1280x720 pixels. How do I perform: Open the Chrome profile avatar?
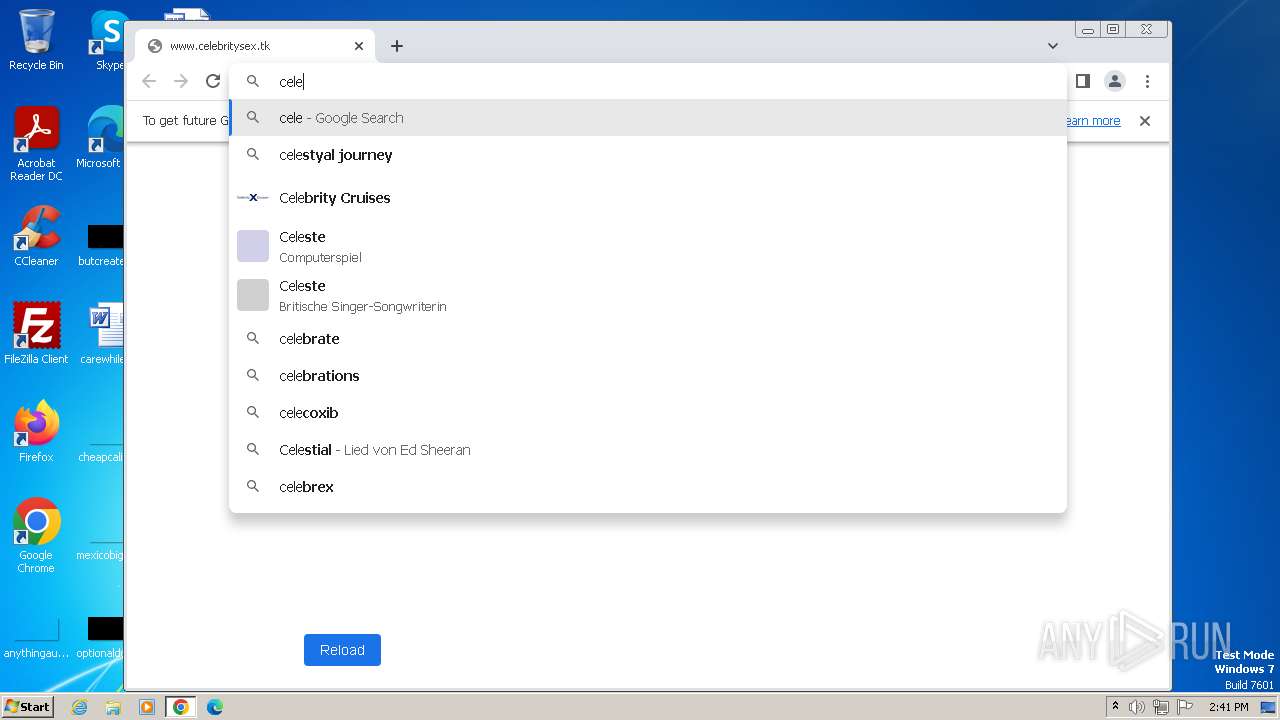[1115, 81]
